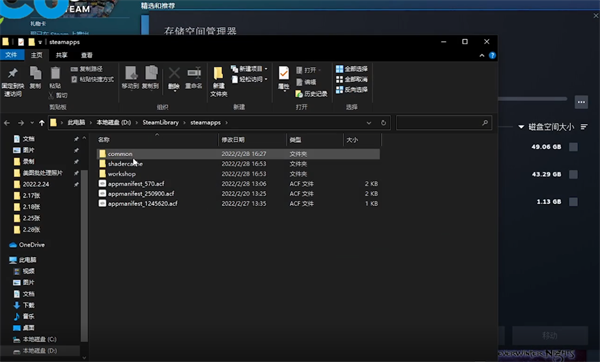The height and width of the screenshot is (362, 600).
Task: Tick the checkbox next to 1.13 GB
Action: click(573, 202)
